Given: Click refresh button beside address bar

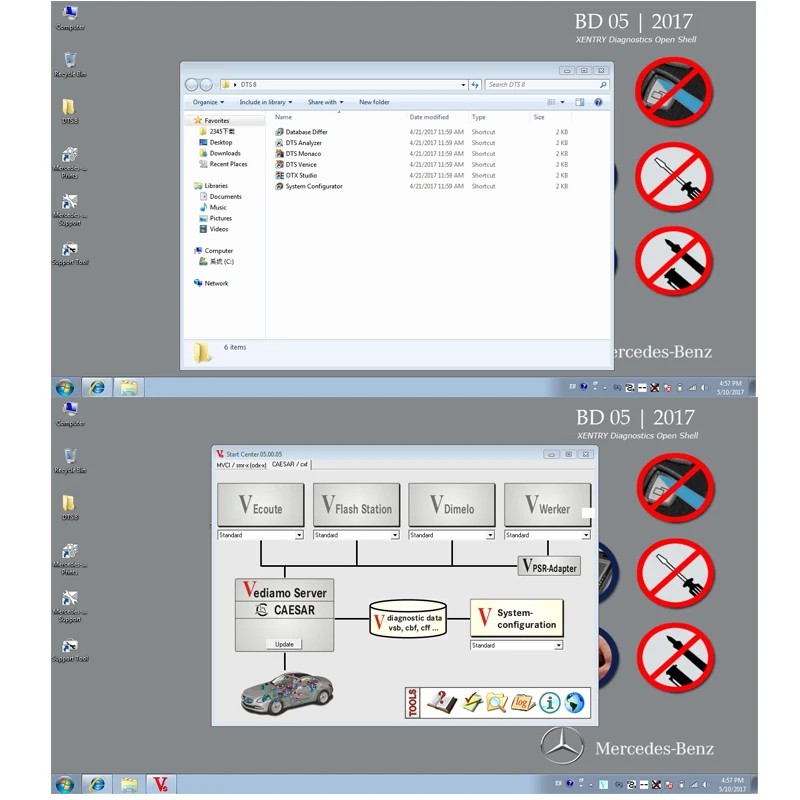Looking at the screenshot, I should pyautogui.click(x=475, y=85).
